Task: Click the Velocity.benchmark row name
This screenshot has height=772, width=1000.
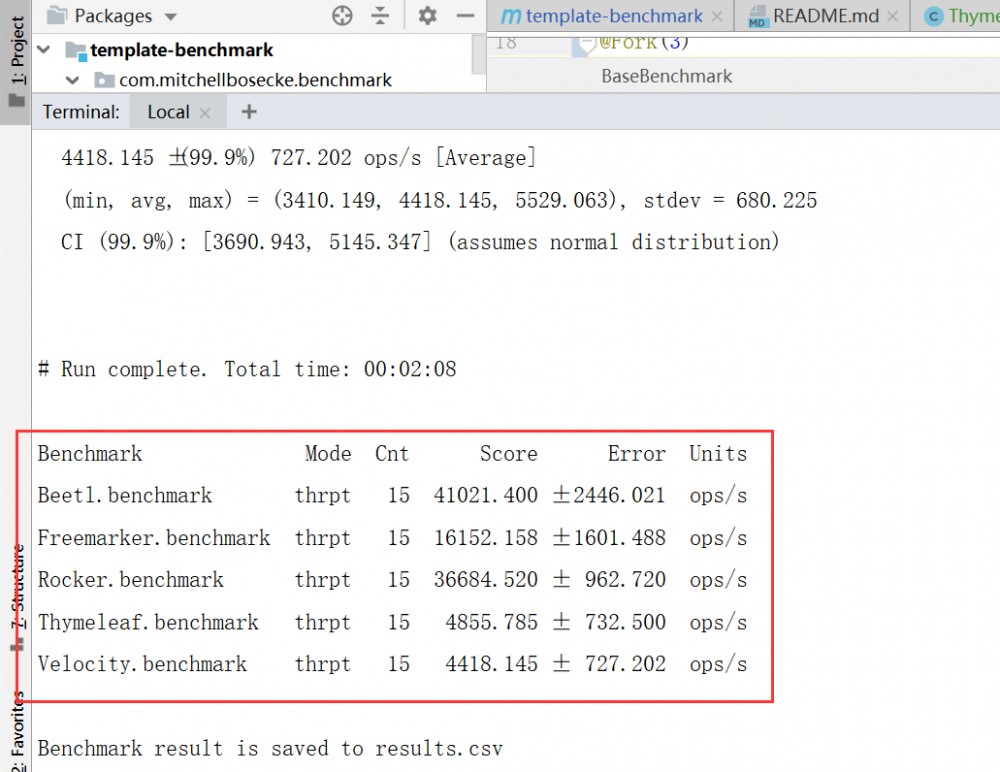Action: (142, 664)
